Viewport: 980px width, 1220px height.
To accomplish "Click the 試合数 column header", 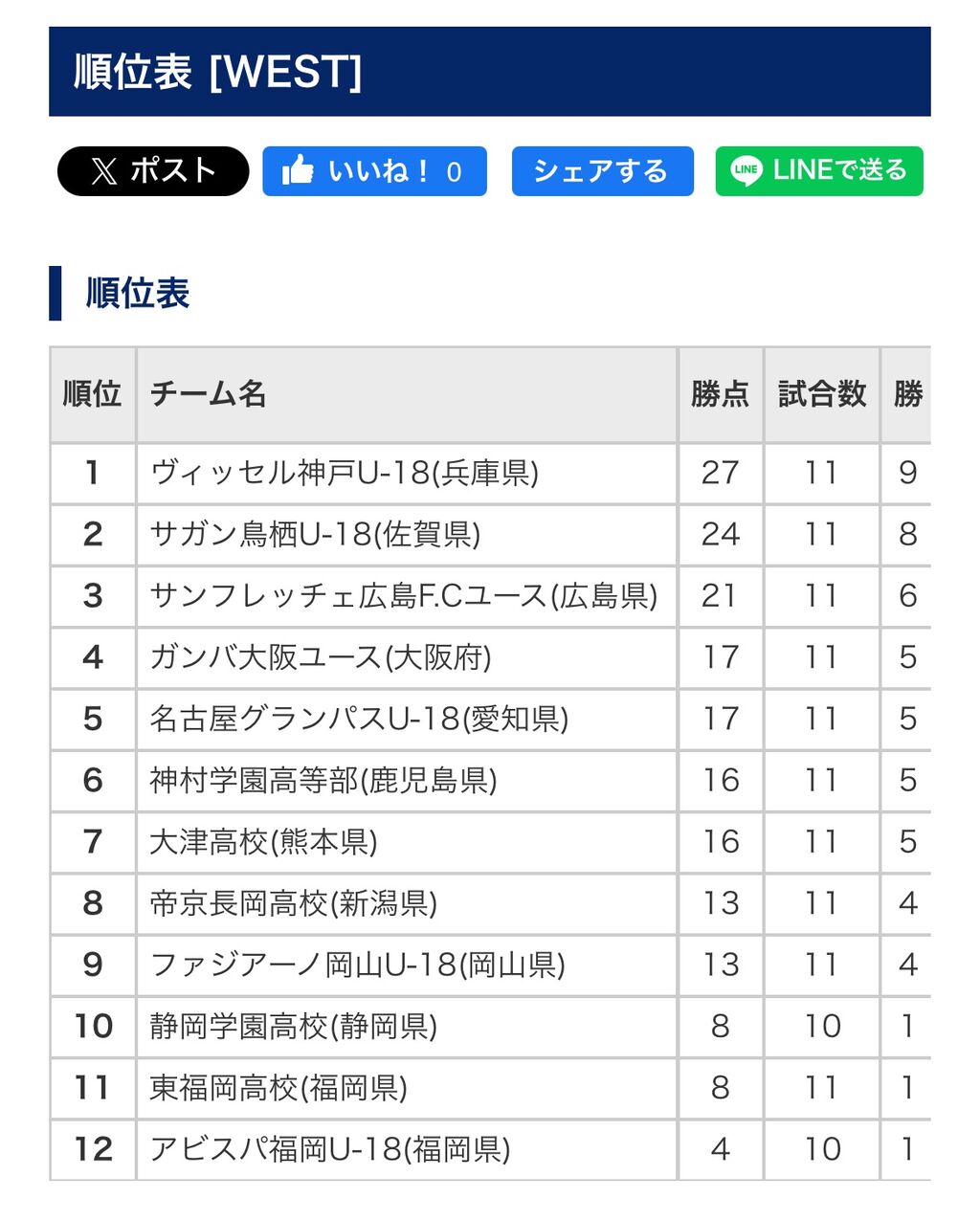I will pos(822,394).
